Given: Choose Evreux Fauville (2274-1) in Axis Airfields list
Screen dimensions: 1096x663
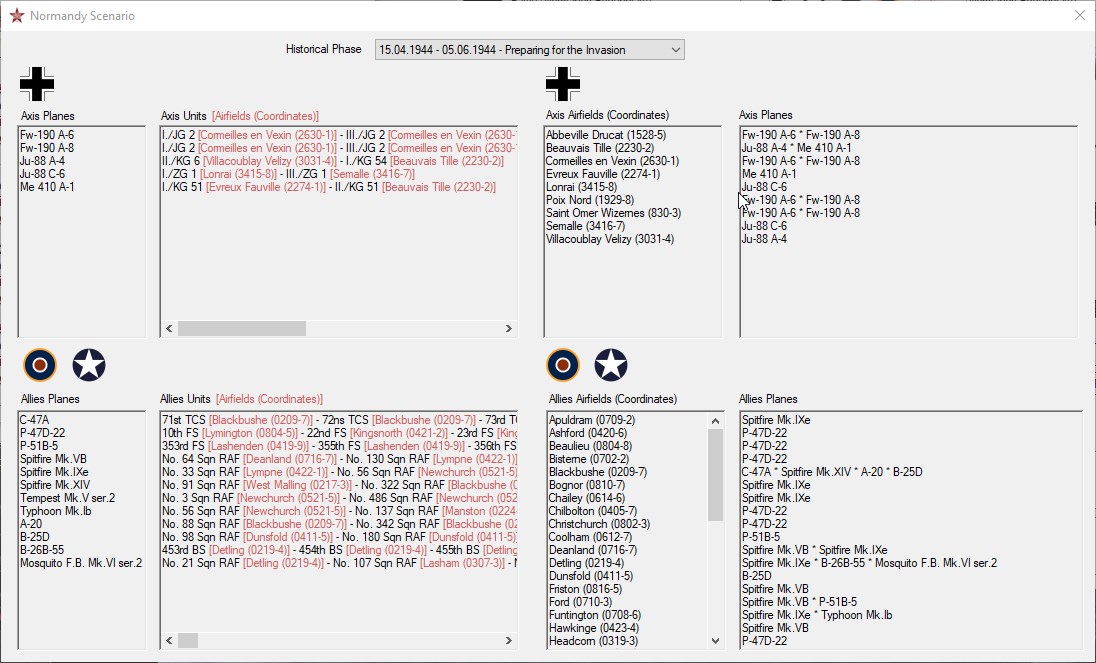Looking at the screenshot, I should 633,174.
